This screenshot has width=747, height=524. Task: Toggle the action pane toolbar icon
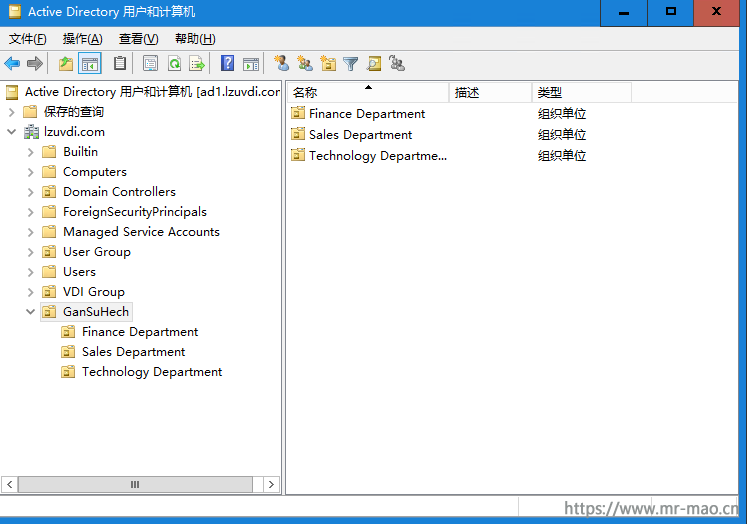click(x=251, y=63)
